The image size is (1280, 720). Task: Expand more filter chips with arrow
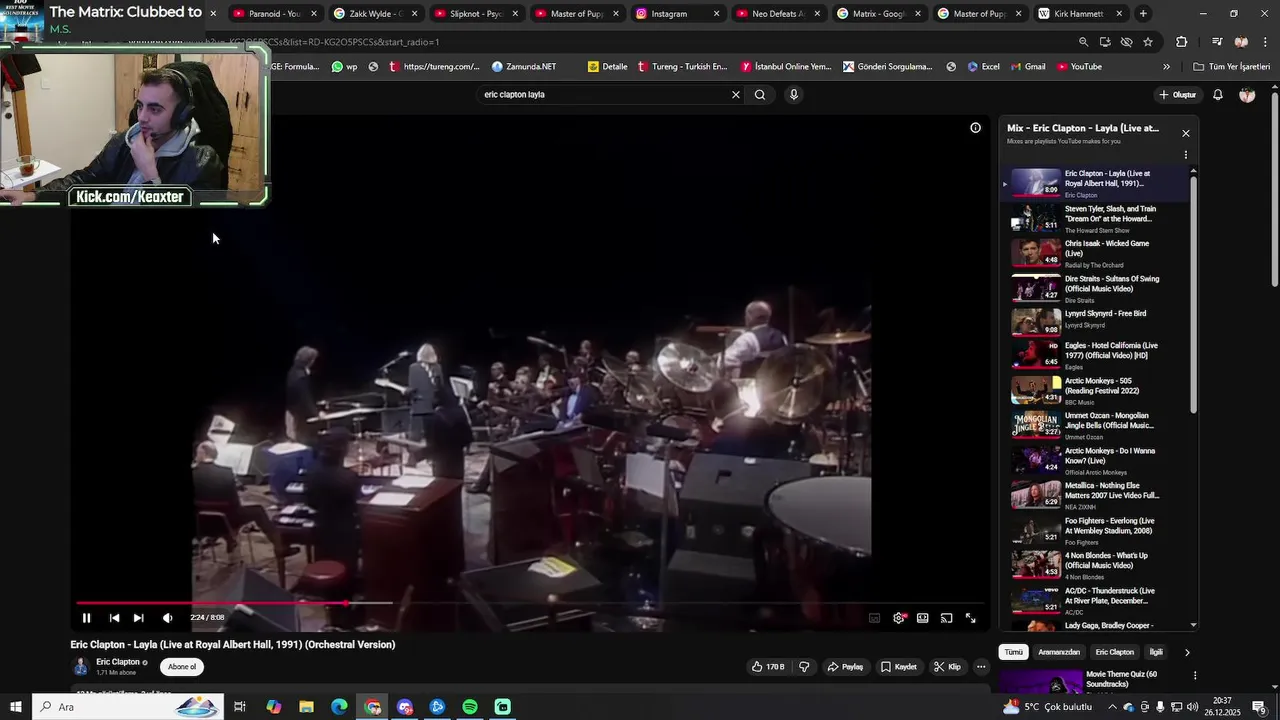point(1187,652)
